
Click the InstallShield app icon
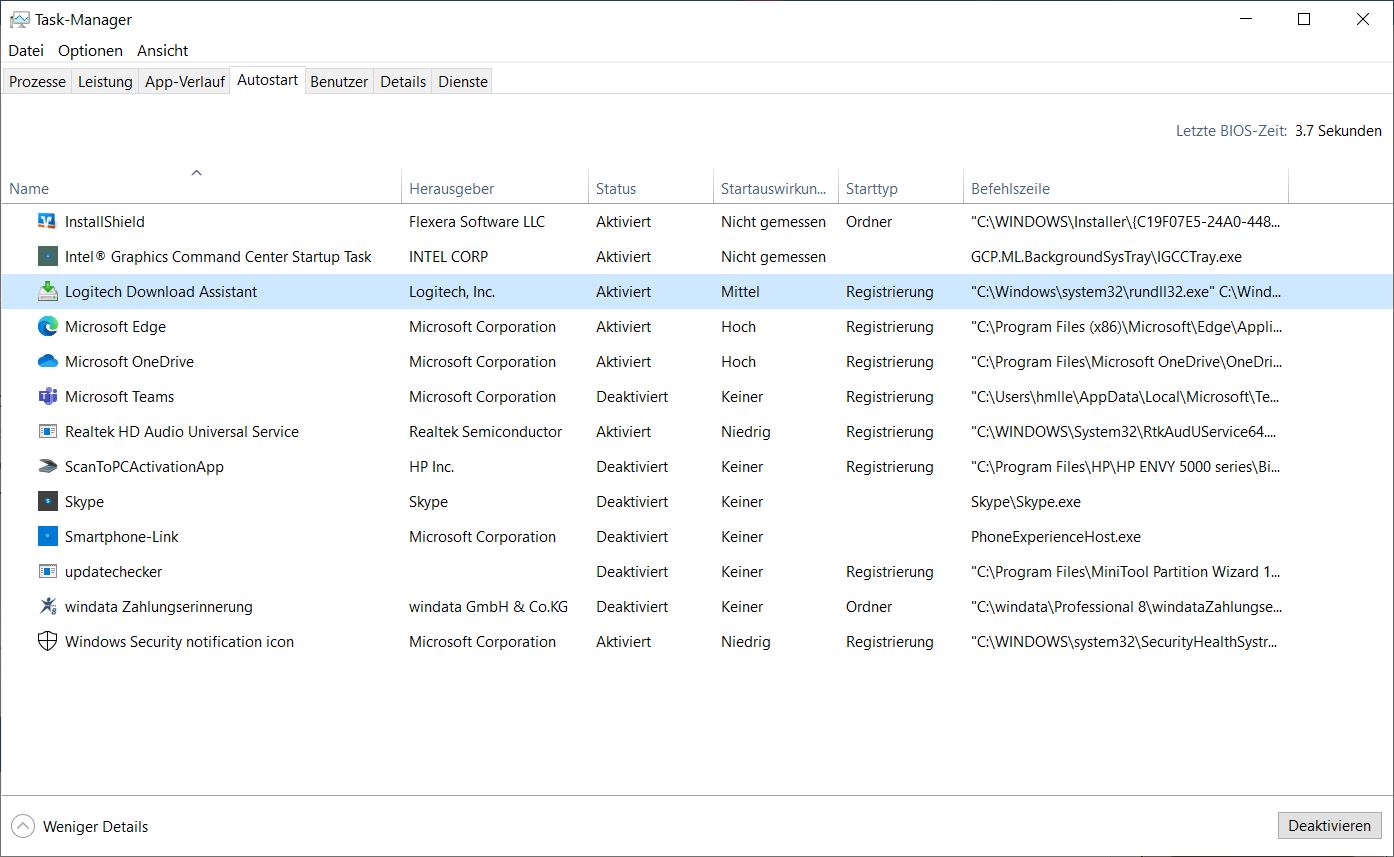(x=47, y=222)
